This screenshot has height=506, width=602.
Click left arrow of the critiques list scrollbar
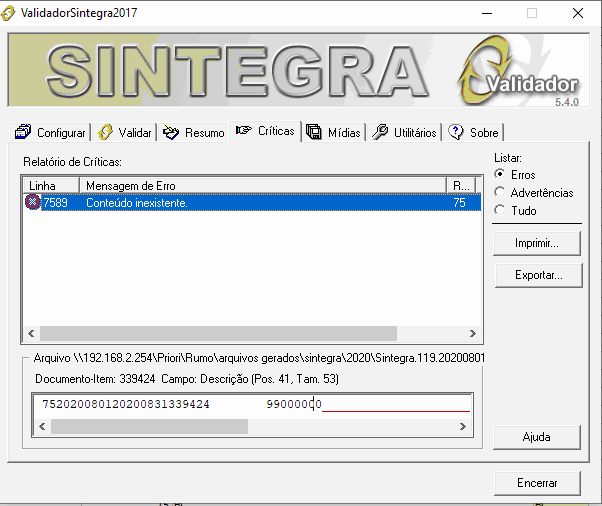pos(31,333)
